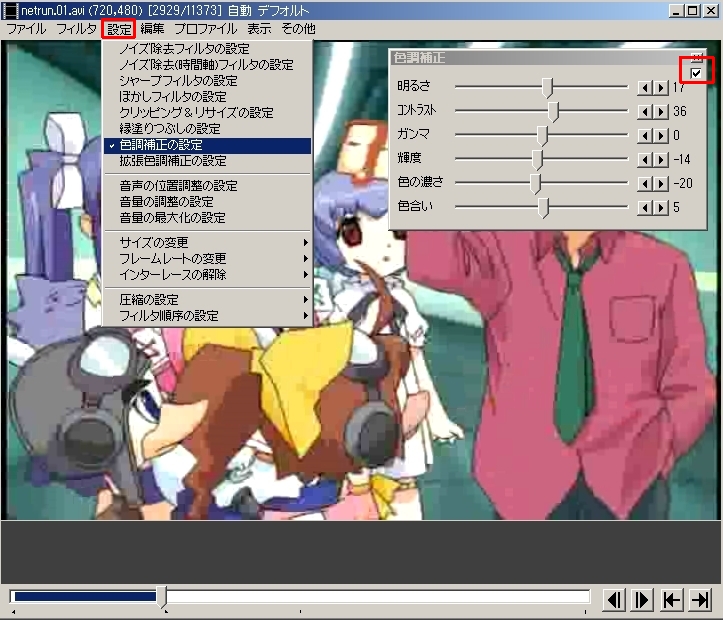This screenshot has height=620, width=723.
Task: Expand the サイズの変更 submenu
Action: click(x=207, y=242)
